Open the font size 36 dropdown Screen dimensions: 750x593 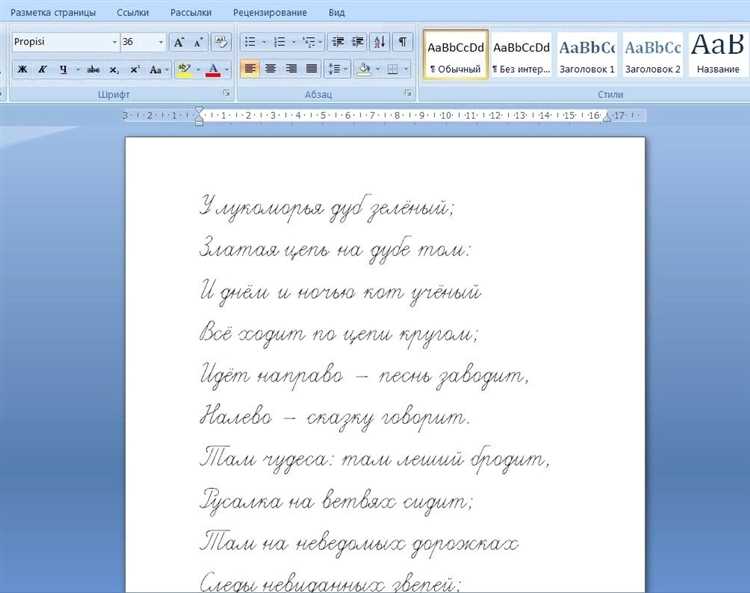tap(161, 43)
